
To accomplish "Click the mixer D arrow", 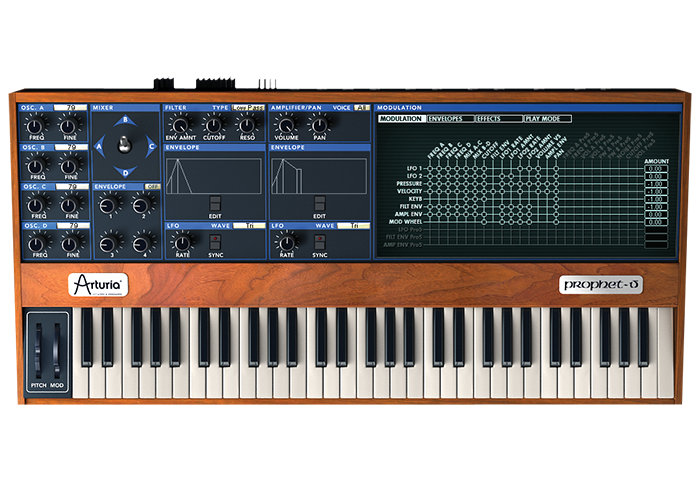I will pyautogui.click(x=125, y=172).
